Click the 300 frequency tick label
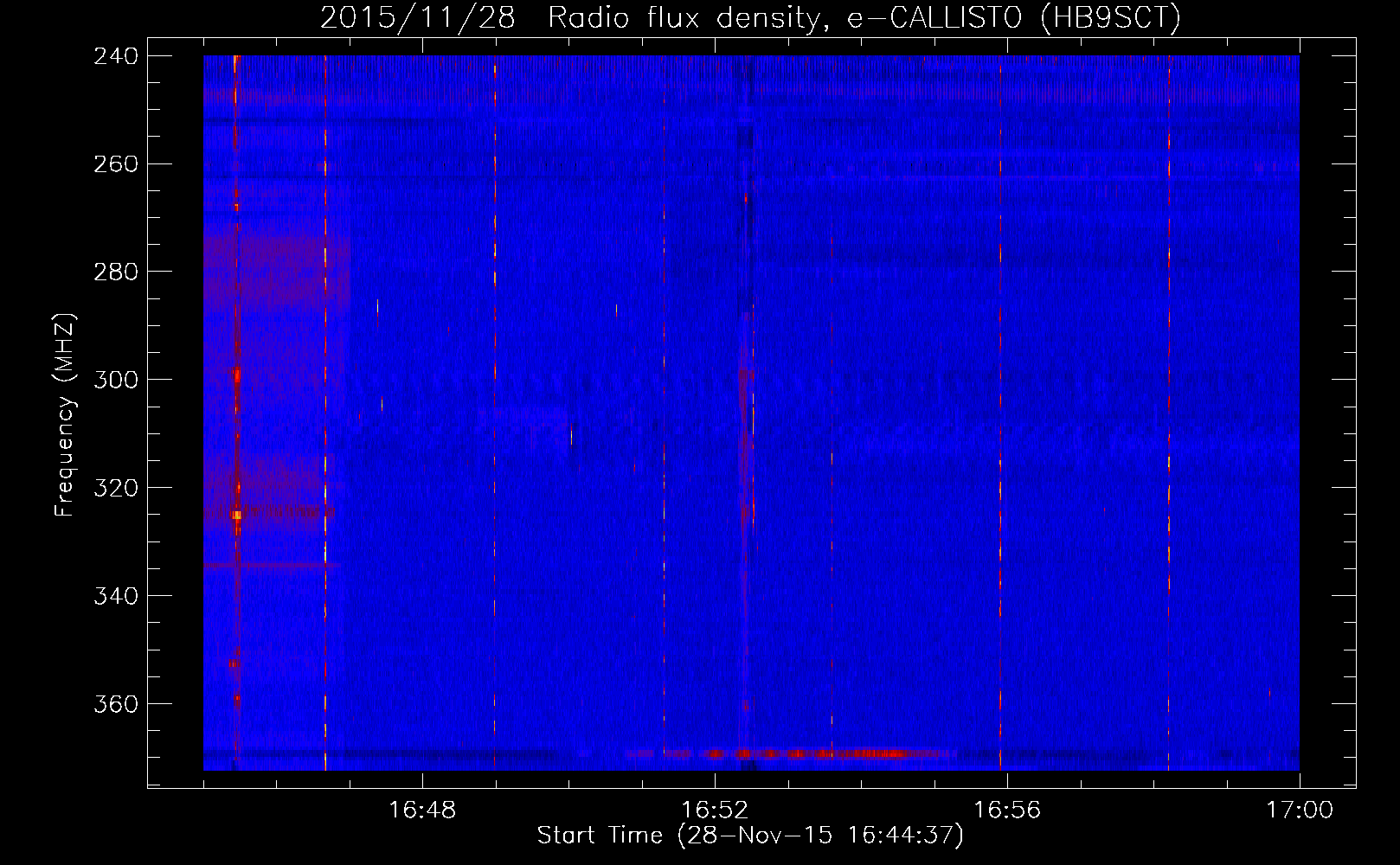This screenshot has width=1400, height=865. [x=116, y=380]
